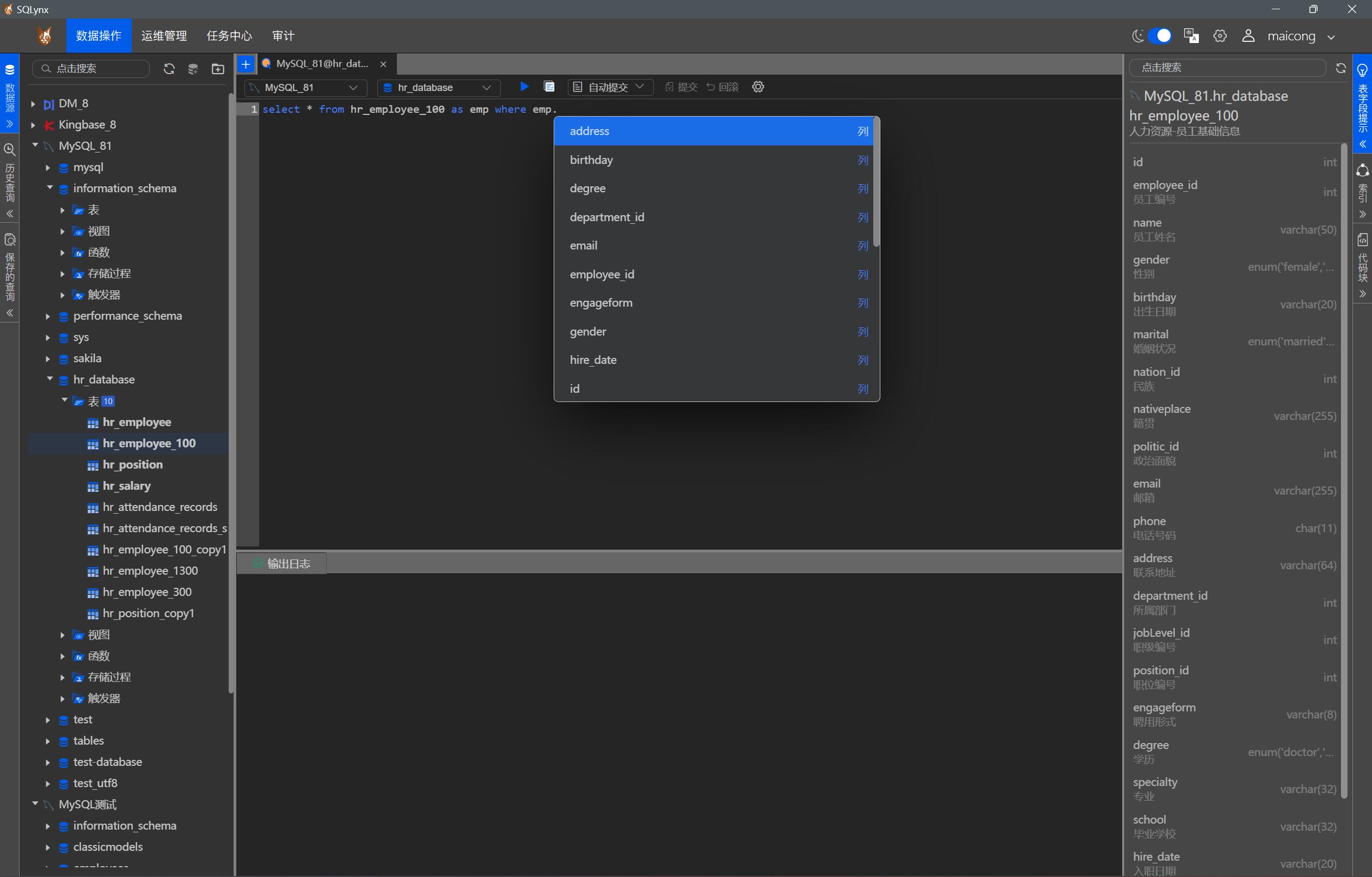The image size is (1372, 877).
Task: Click the 回滚 rollback button
Action: (x=722, y=87)
